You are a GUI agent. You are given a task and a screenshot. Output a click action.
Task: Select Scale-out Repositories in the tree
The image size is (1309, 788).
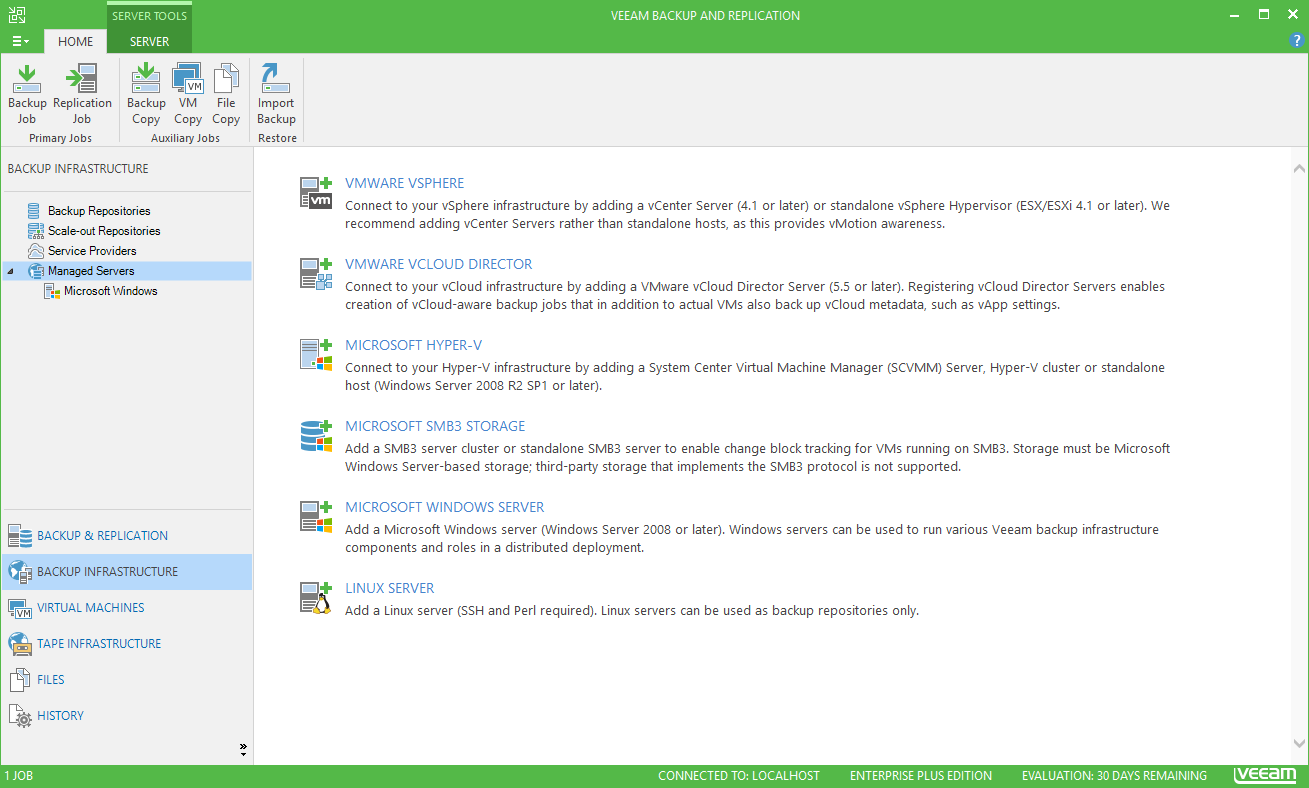click(104, 231)
